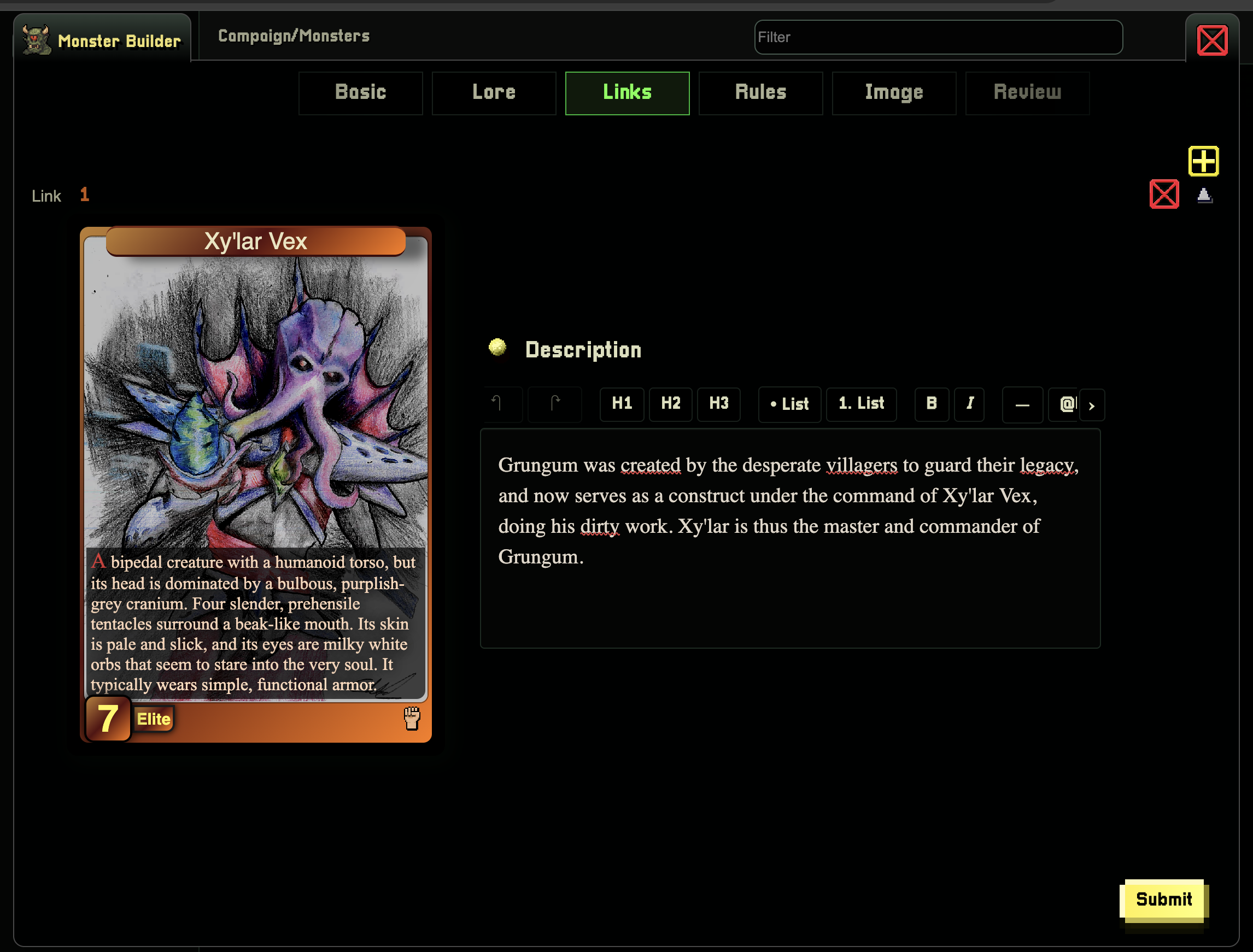Delete Link 1 with the red X icon
This screenshot has width=1253, height=952.
coord(1164,195)
